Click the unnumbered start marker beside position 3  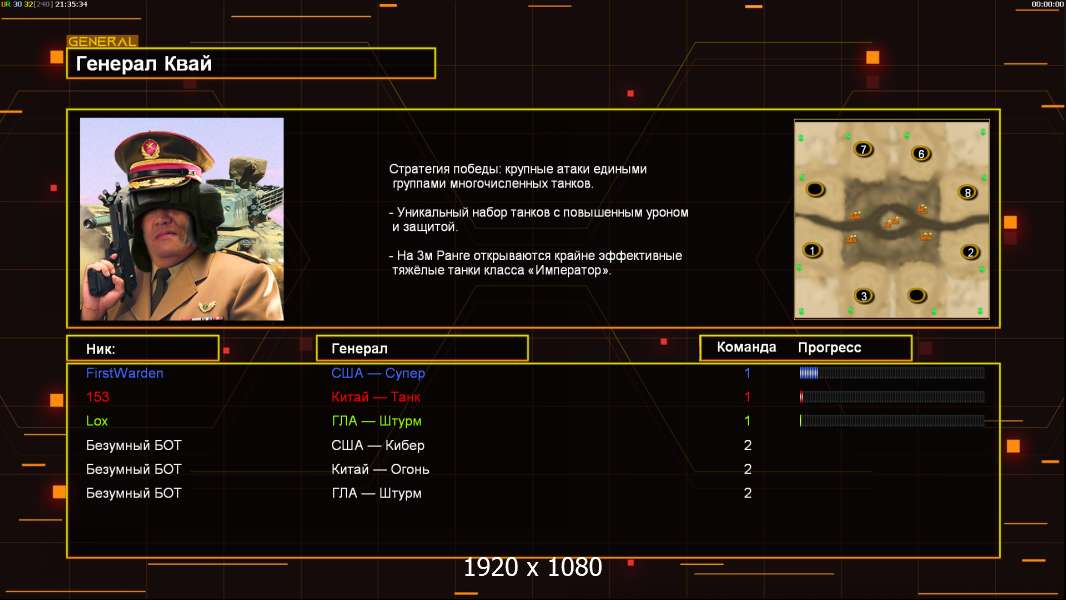tap(916, 295)
